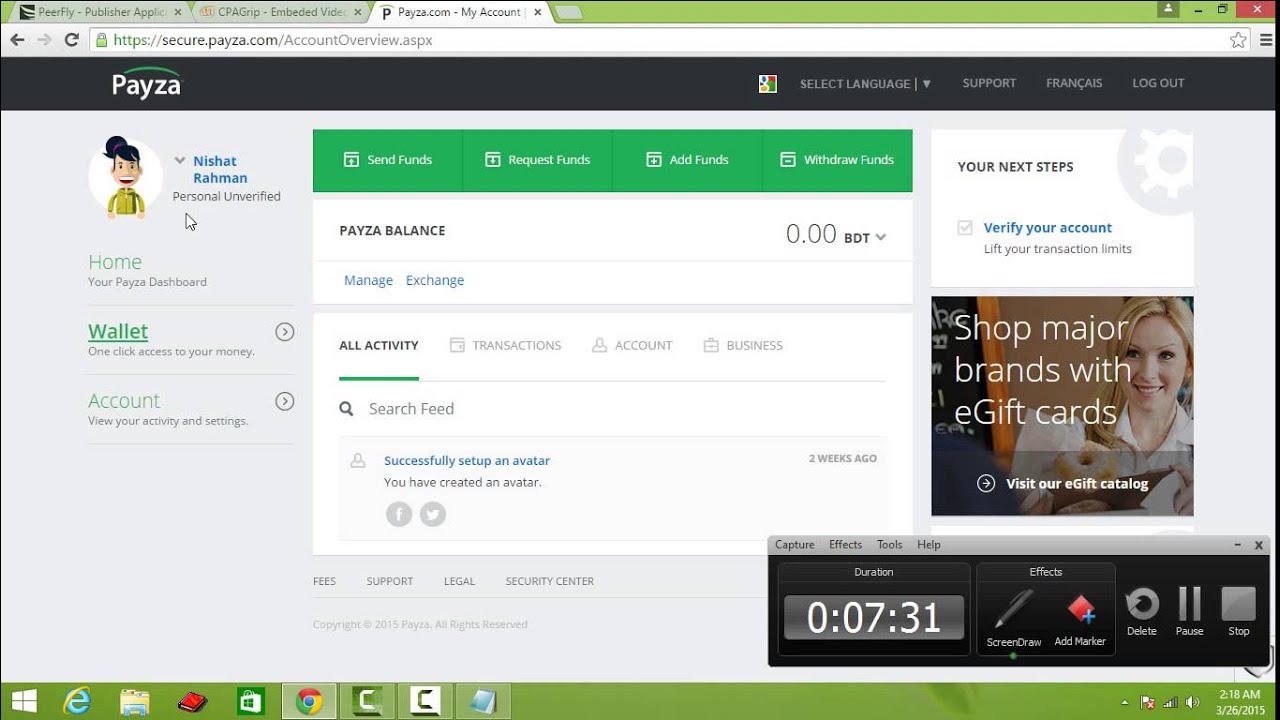Open the recorder Help menu
This screenshot has height=720, width=1280.
pos(929,545)
